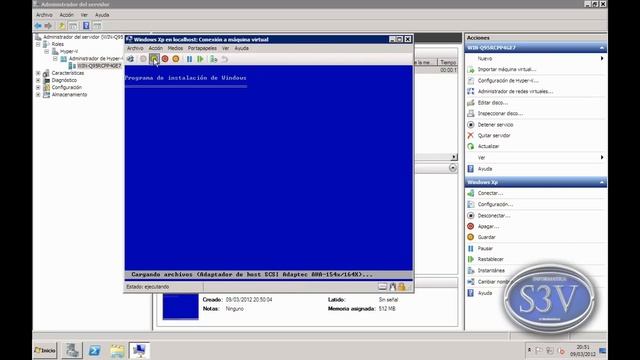Open Configuración de Hyper-V action

point(508,81)
